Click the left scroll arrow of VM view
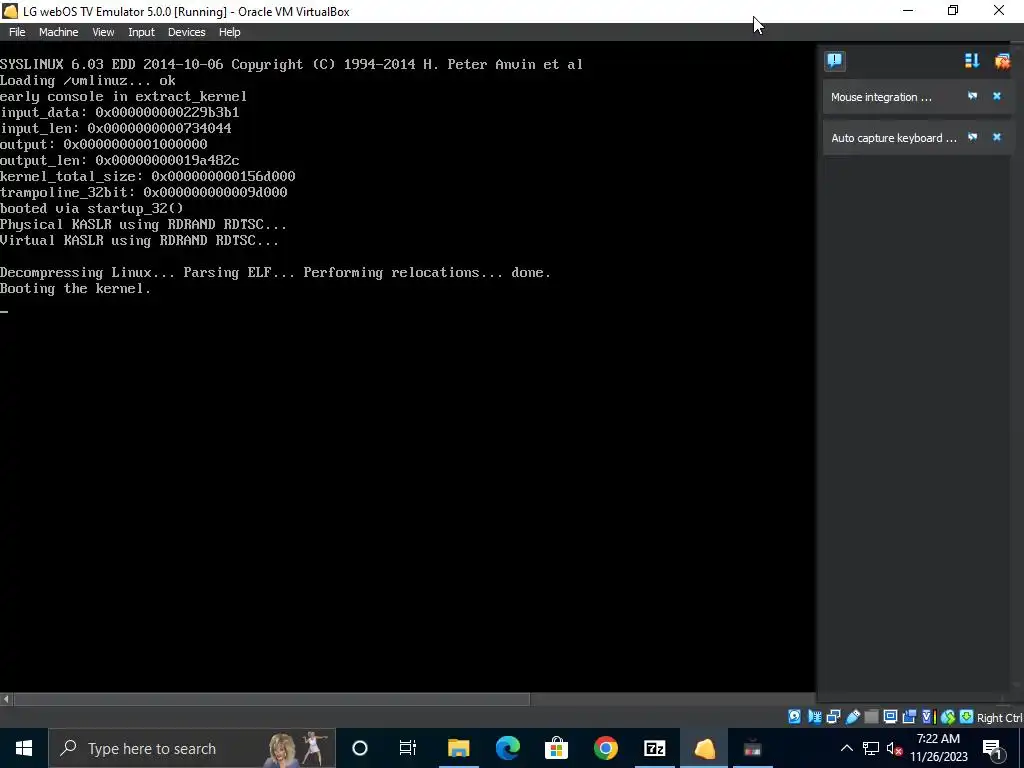The height and width of the screenshot is (768, 1024). [6, 699]
